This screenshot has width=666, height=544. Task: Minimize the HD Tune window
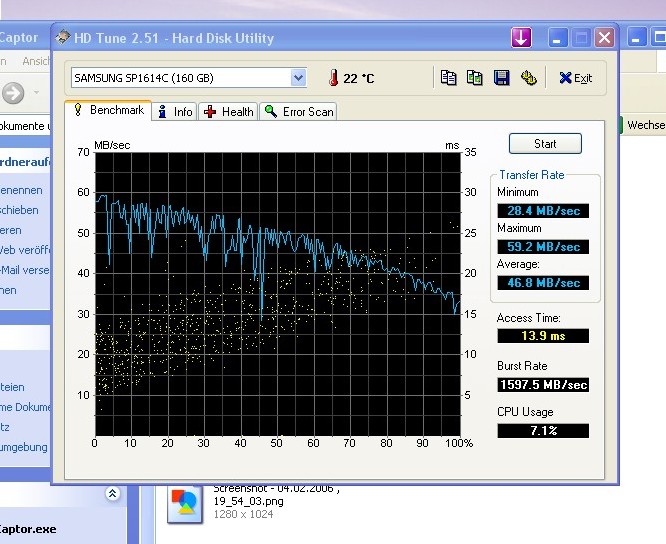pyautogui.click(x=558, y=38)
